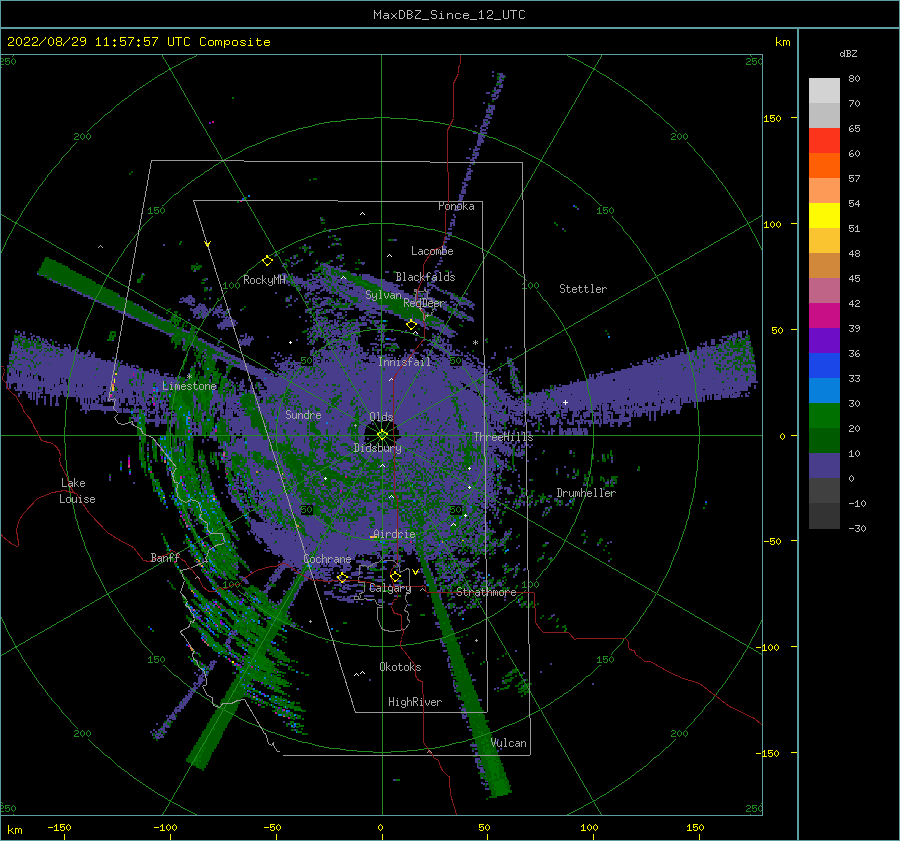
Task: Click the ThreeHills label
Action: tap(503, 437)
